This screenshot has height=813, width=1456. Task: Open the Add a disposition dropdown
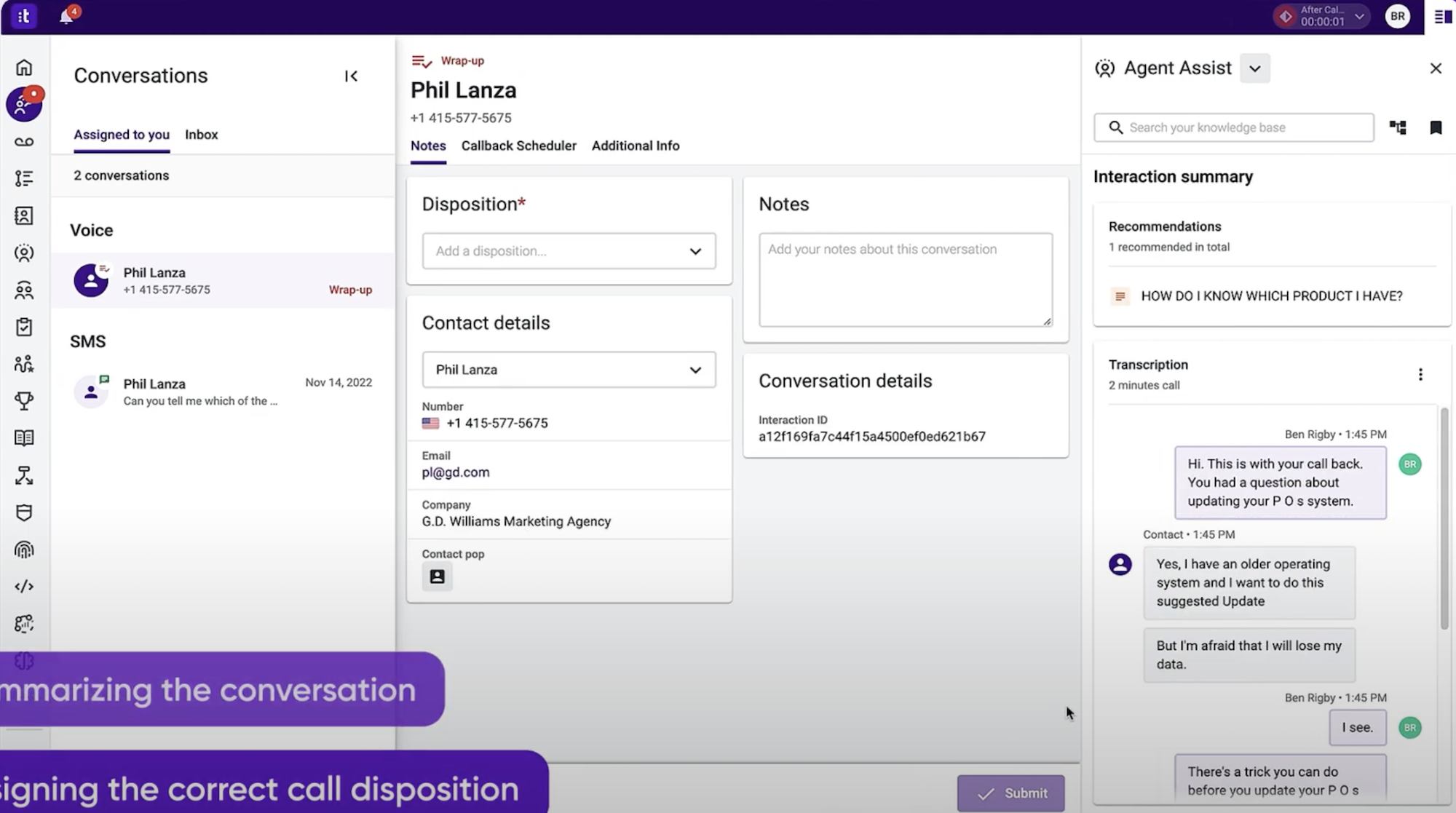[x=569, y=251]
